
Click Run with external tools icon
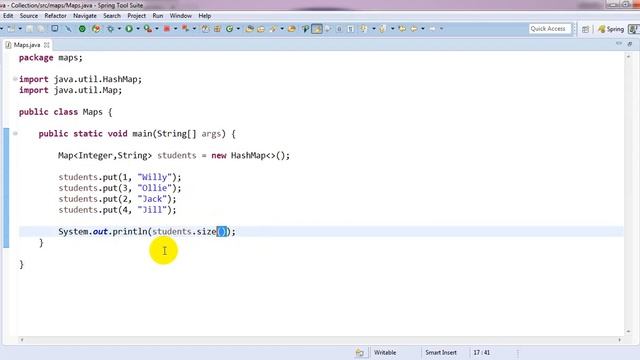point(148,29)
